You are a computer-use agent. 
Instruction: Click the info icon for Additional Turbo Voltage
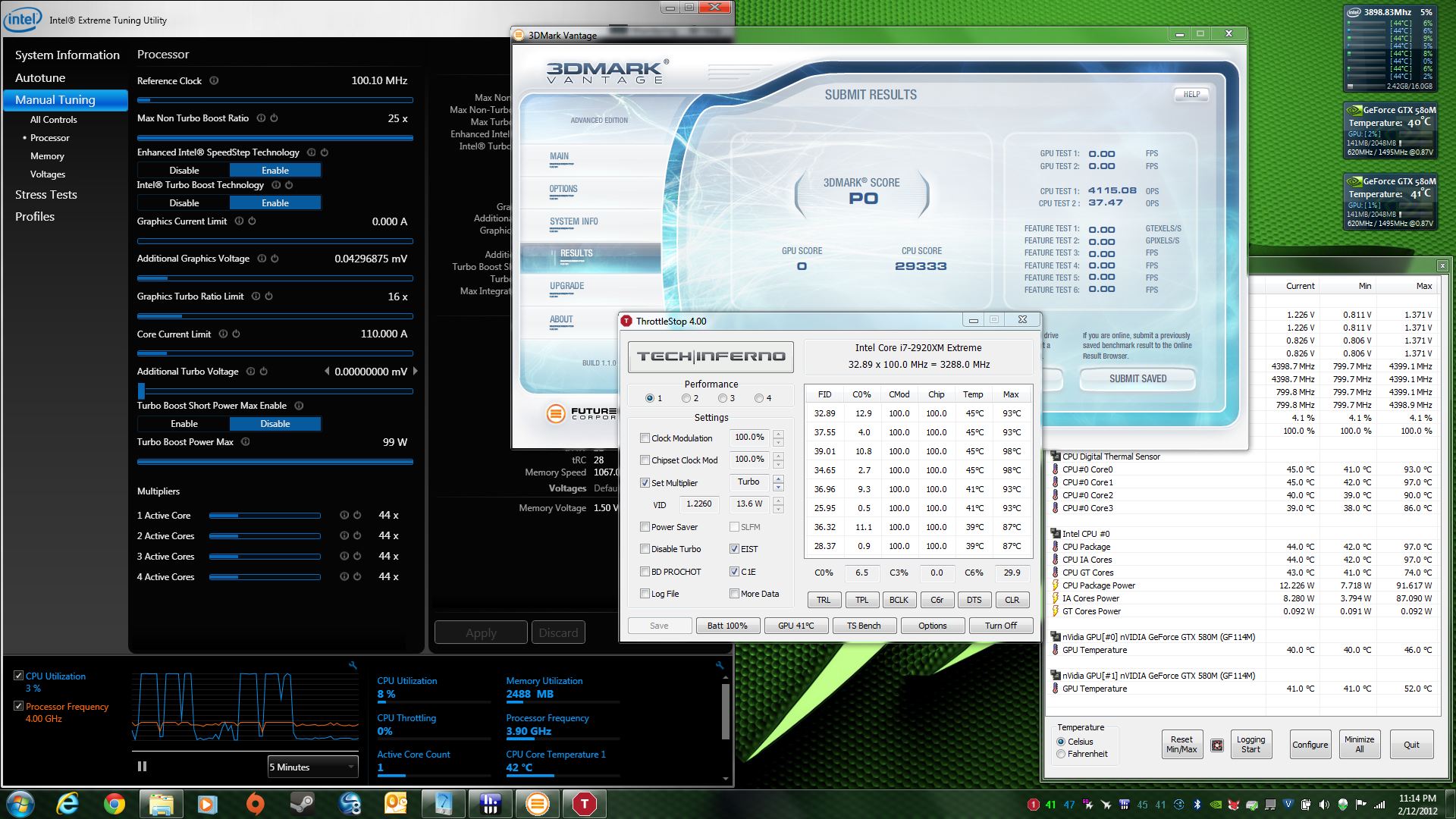click(250, 372)
